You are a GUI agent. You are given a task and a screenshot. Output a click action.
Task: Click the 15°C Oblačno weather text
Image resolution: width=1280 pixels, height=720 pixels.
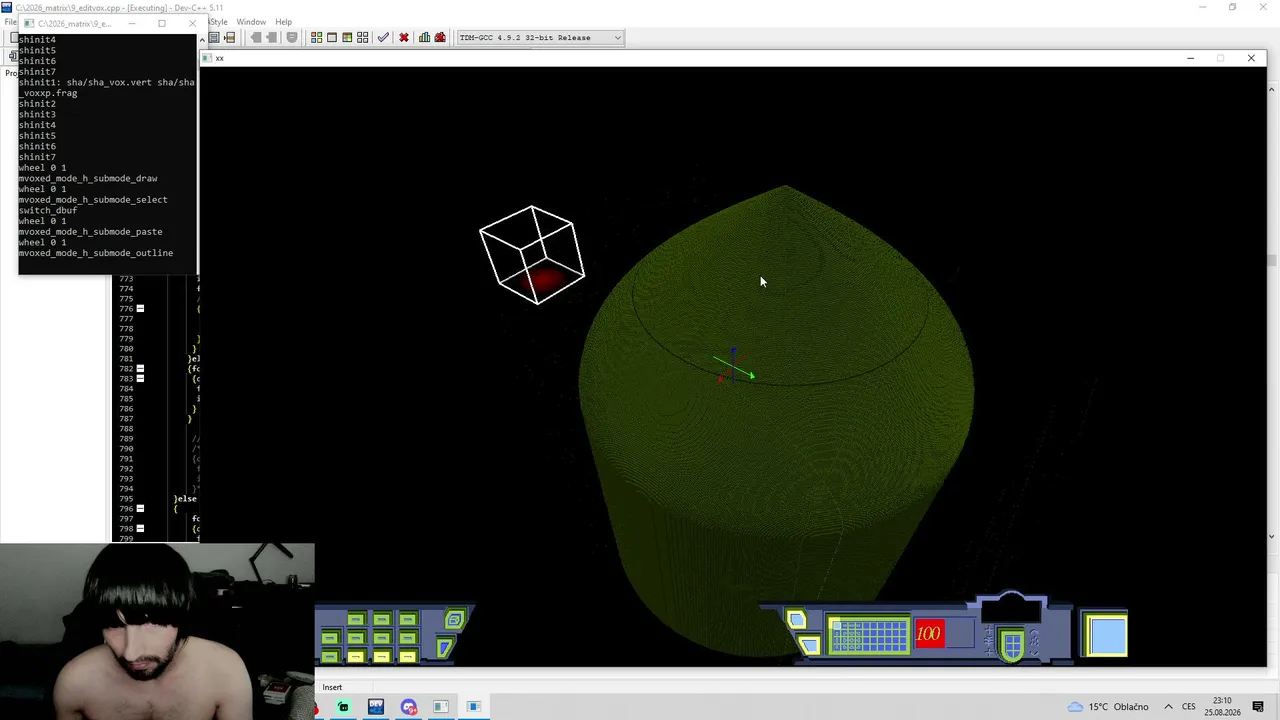1118,707
